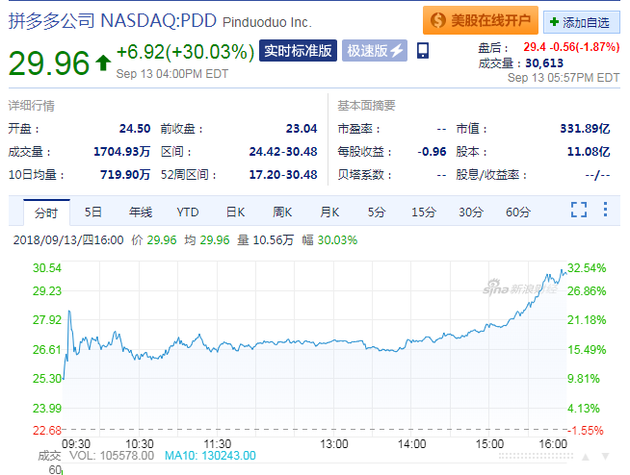Click the 基本面摘要 section heading
The width and height of the screenshot is (630, 475).
(366, 106)
